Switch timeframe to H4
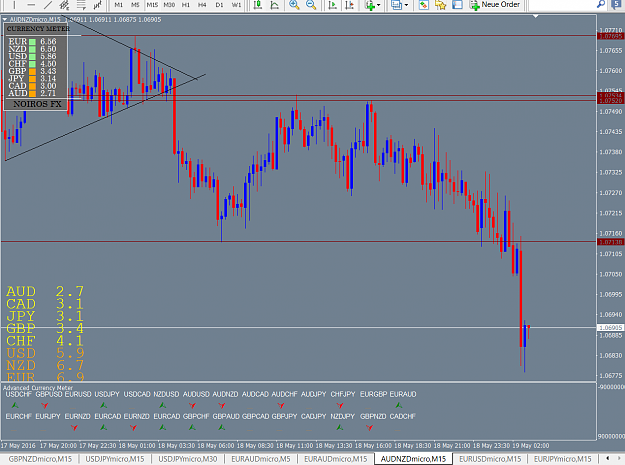625x465 pixels. (x=202, y=5)
